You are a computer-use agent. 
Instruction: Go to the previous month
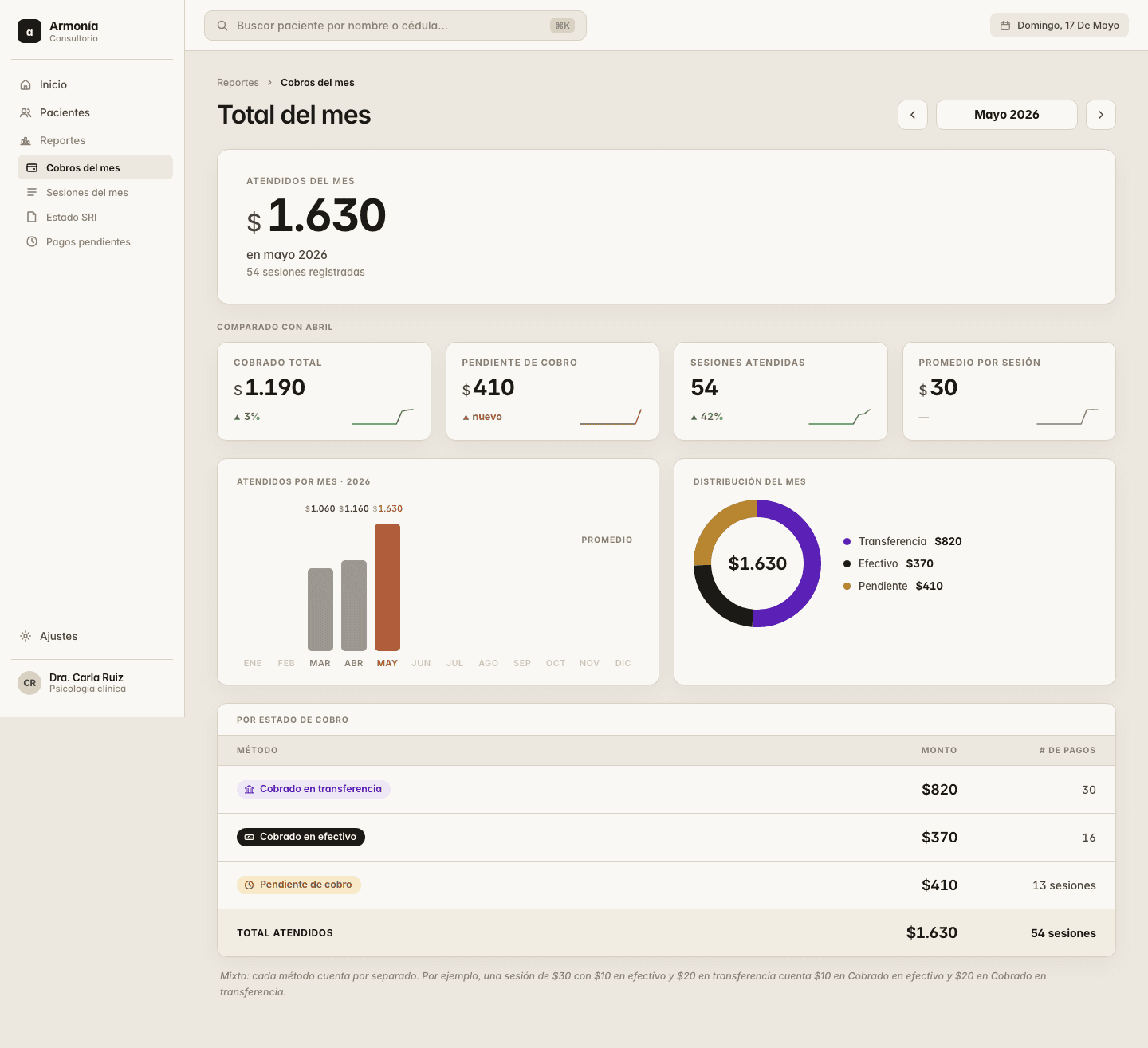coord(913,115)
